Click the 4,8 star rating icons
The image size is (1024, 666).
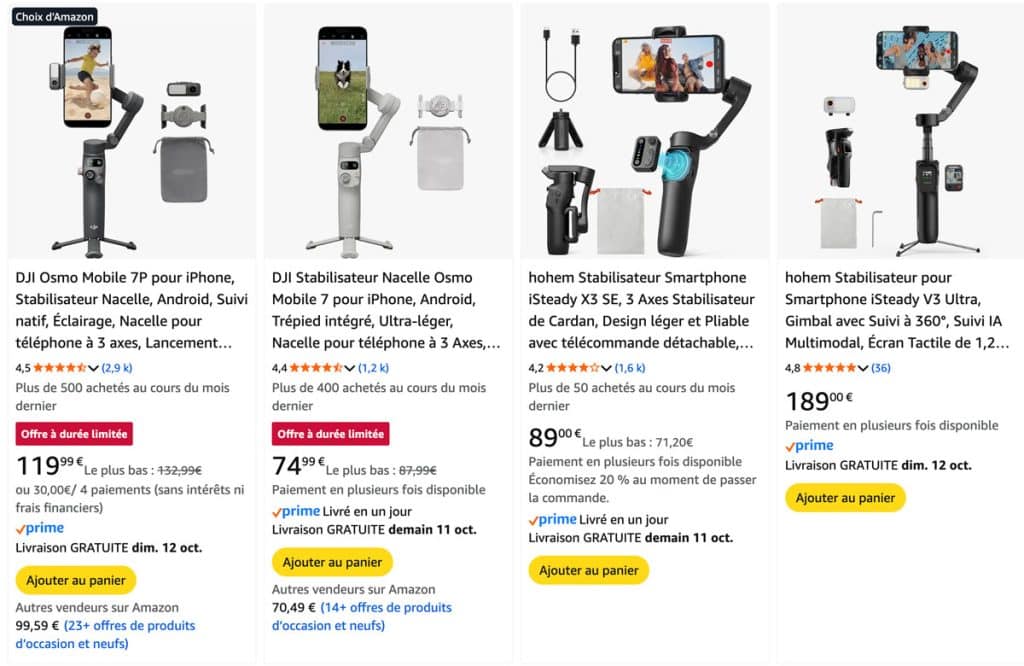pyautogui.click(x=829, y=368)
